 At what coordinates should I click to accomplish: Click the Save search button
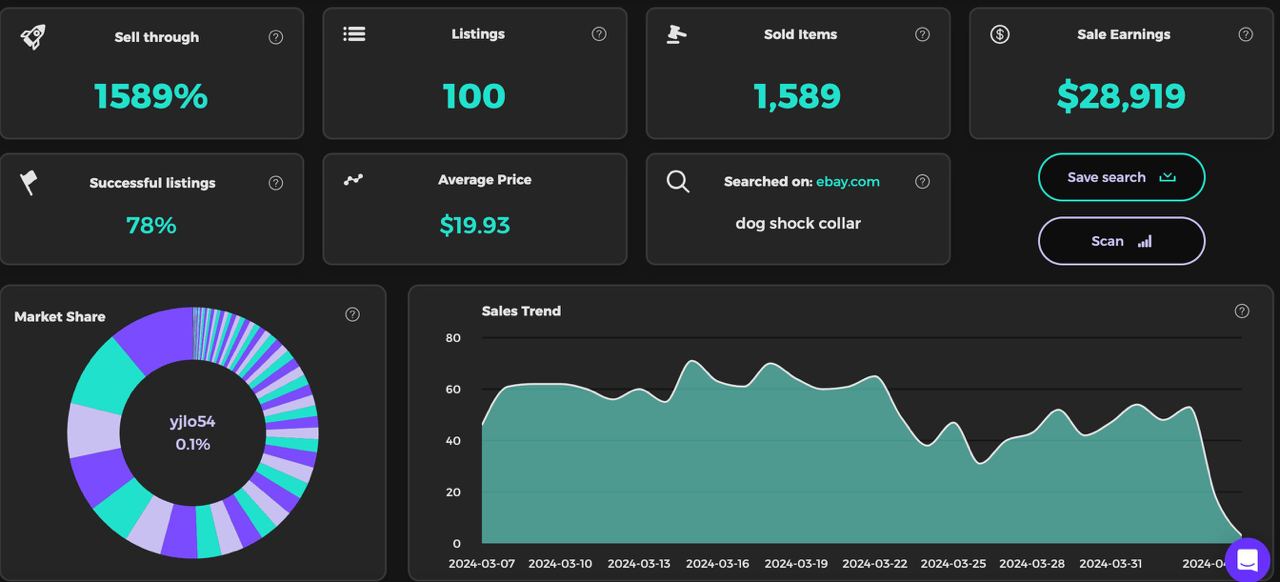click(1121, 177)
